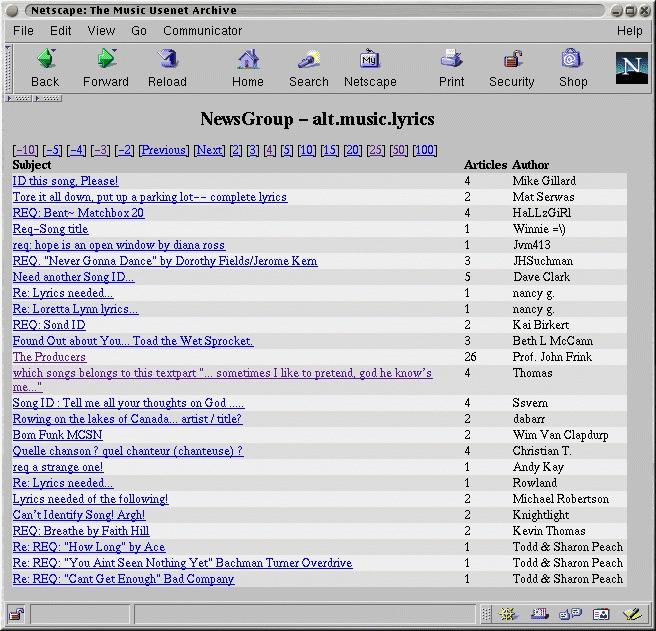This screenshot has height=631, width=656.
Task: Click the status bar padlock icon
Action: click(16, 614)
